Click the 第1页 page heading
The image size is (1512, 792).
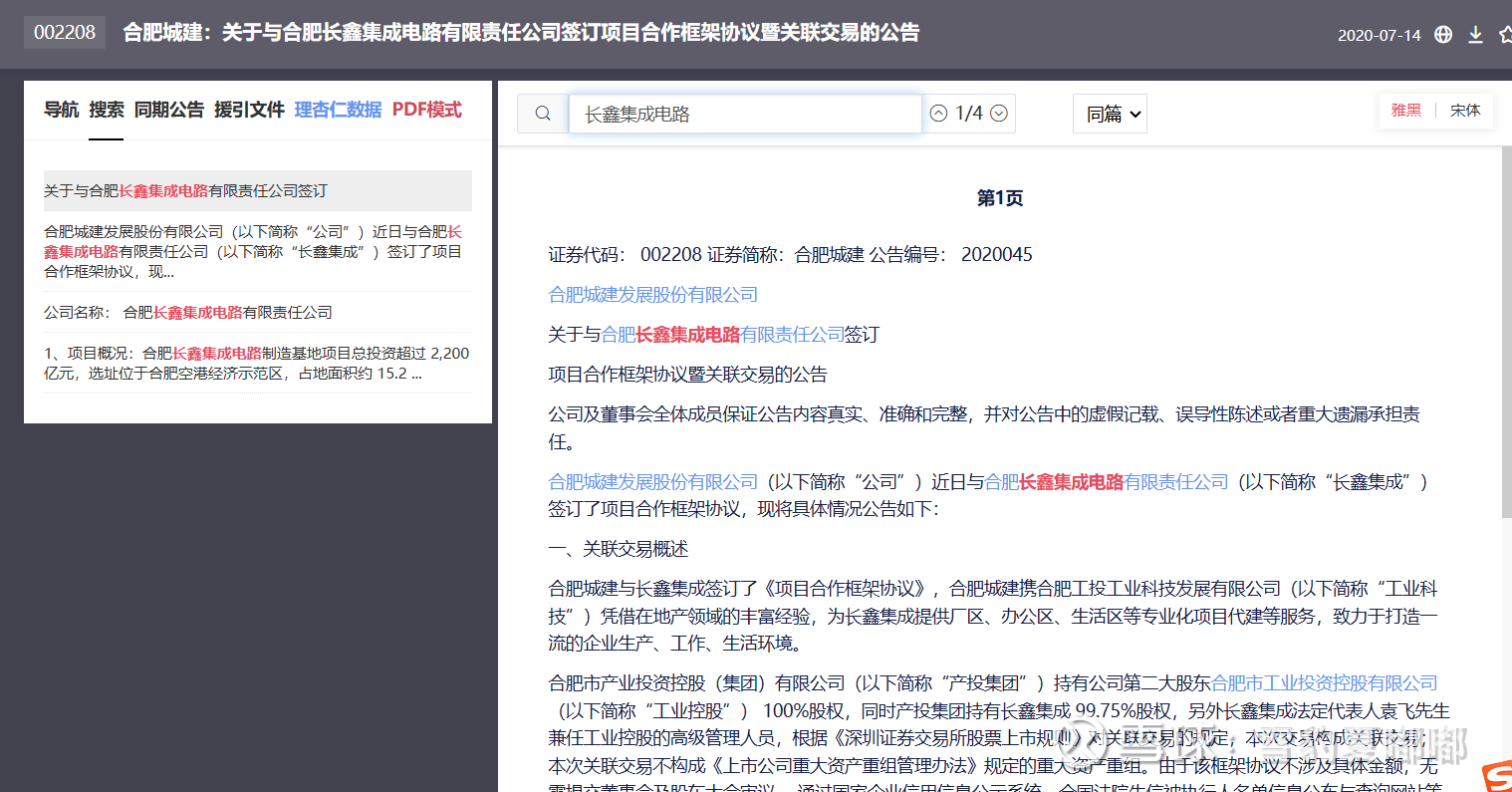(x=1000, y=198)
